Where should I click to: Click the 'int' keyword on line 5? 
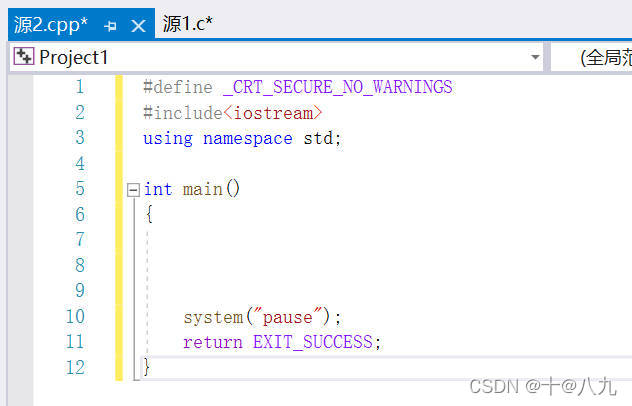coord(158,189)
